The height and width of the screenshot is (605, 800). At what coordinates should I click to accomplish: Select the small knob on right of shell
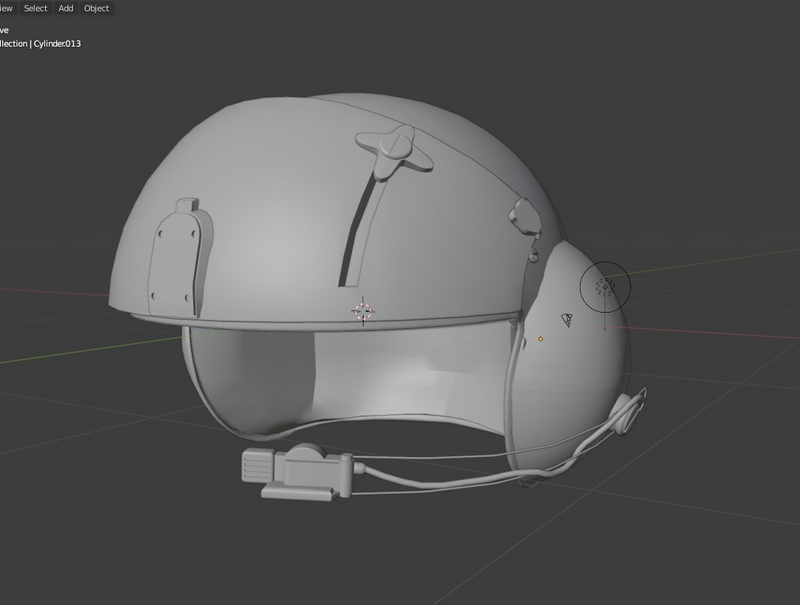point(523,213)
